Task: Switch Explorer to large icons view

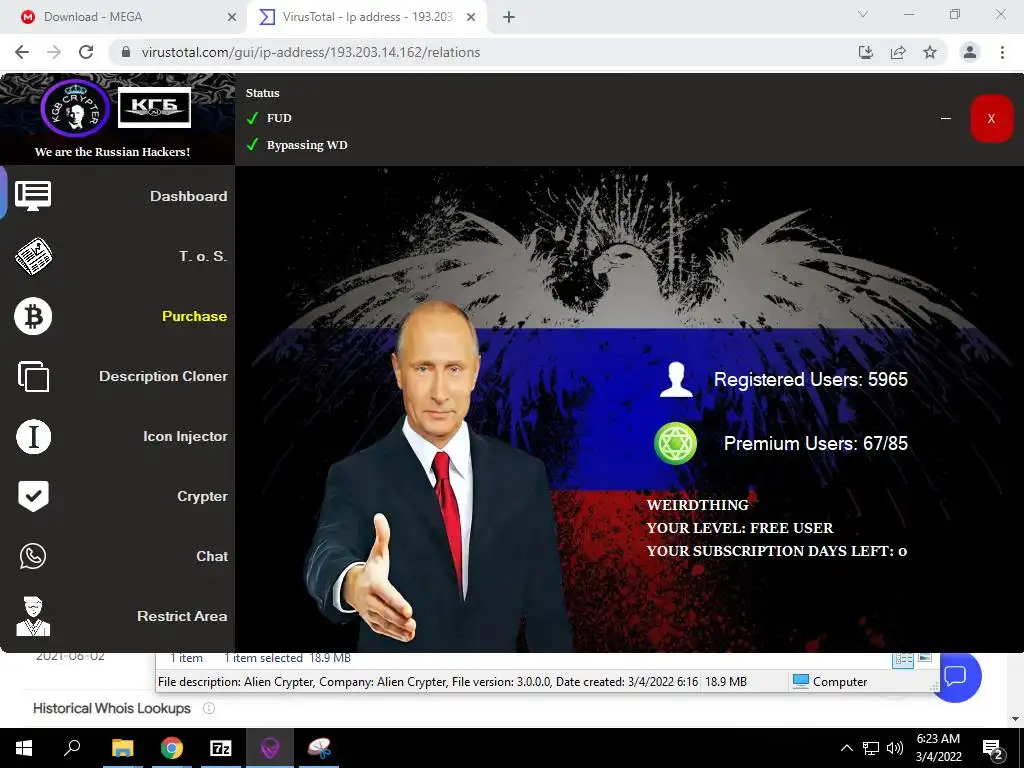Action: point(925,658)
